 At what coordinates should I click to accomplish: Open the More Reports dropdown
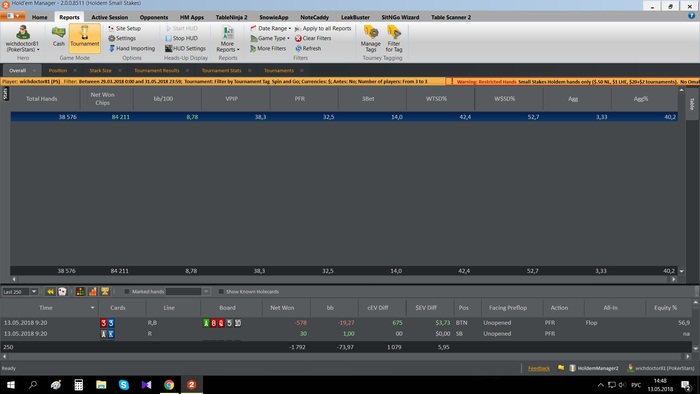pos(228,39)
